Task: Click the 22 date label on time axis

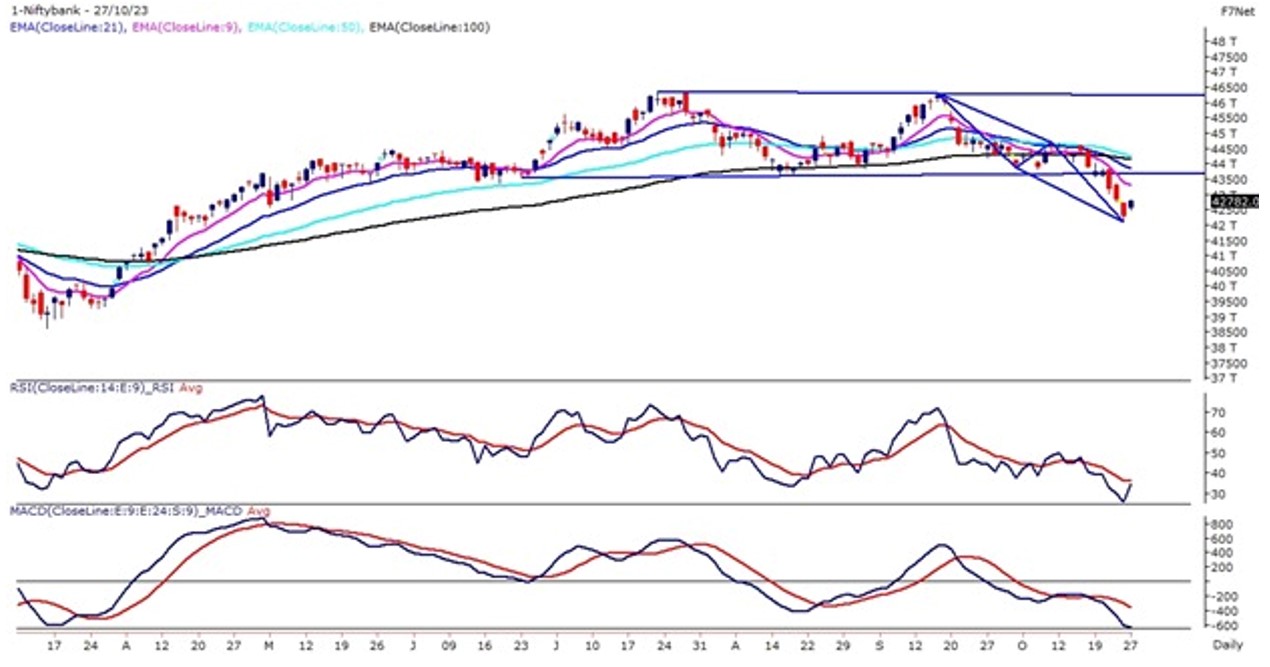Action: coord(808,648)
